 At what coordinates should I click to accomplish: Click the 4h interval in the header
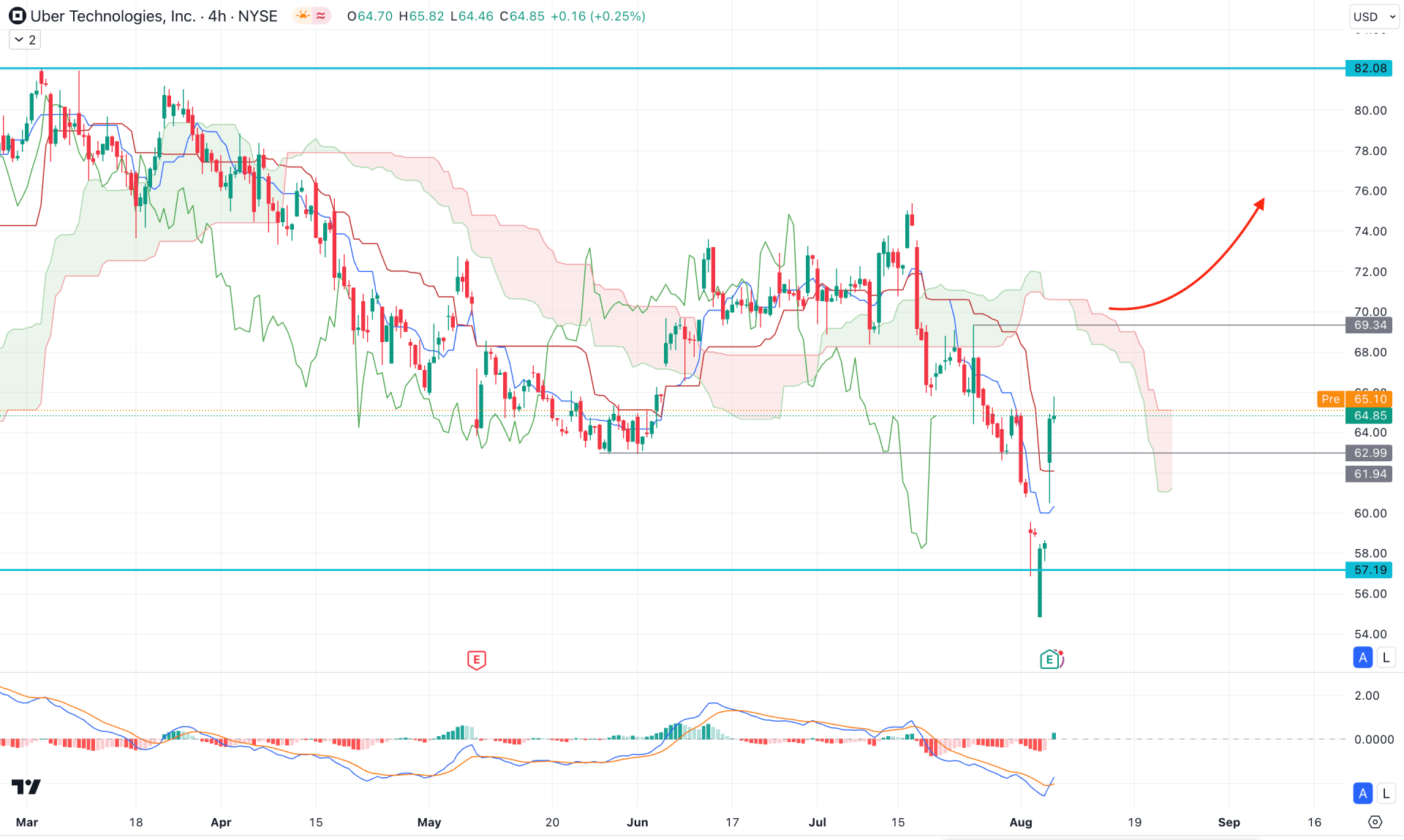[x=217, y=16]
